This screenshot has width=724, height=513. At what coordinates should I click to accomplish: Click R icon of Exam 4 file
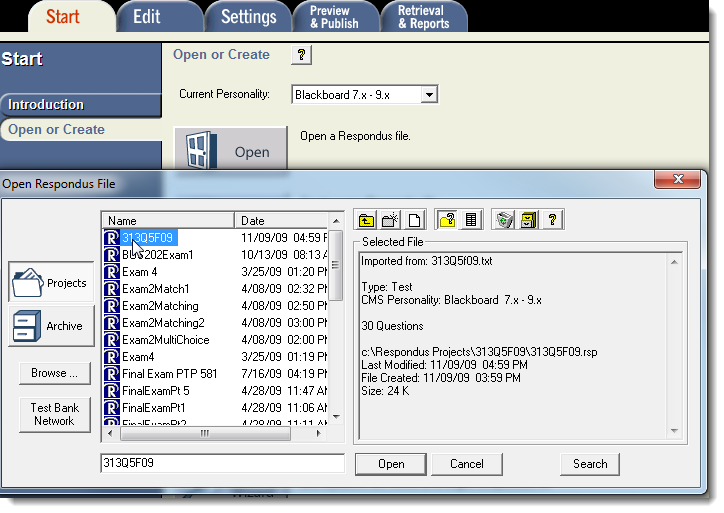(112, 272)
